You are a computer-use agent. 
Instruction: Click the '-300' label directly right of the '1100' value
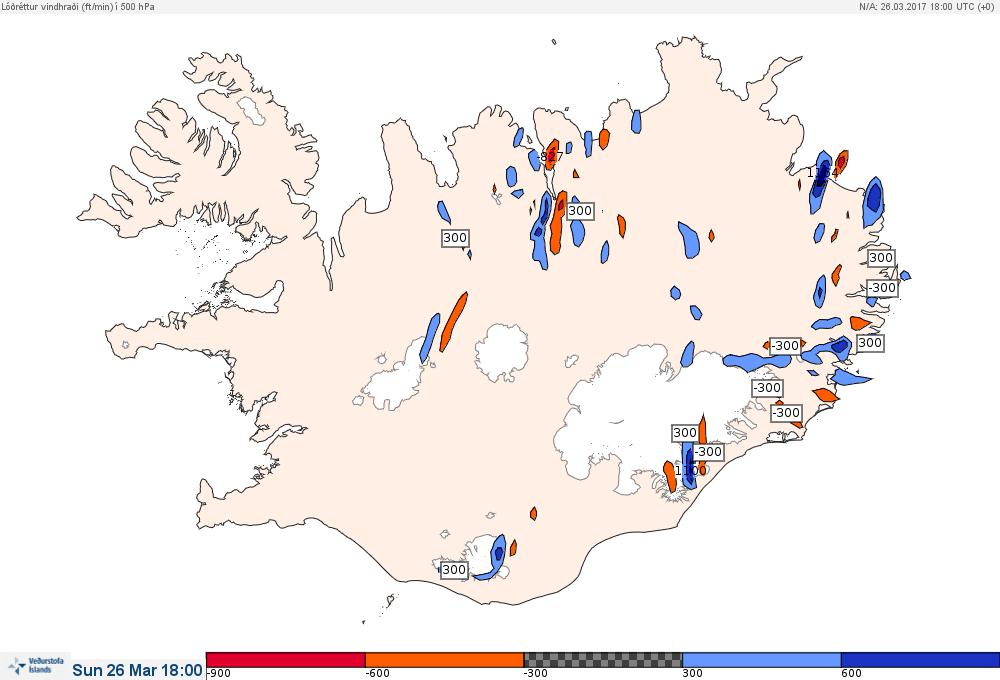[x=708, y=452]
